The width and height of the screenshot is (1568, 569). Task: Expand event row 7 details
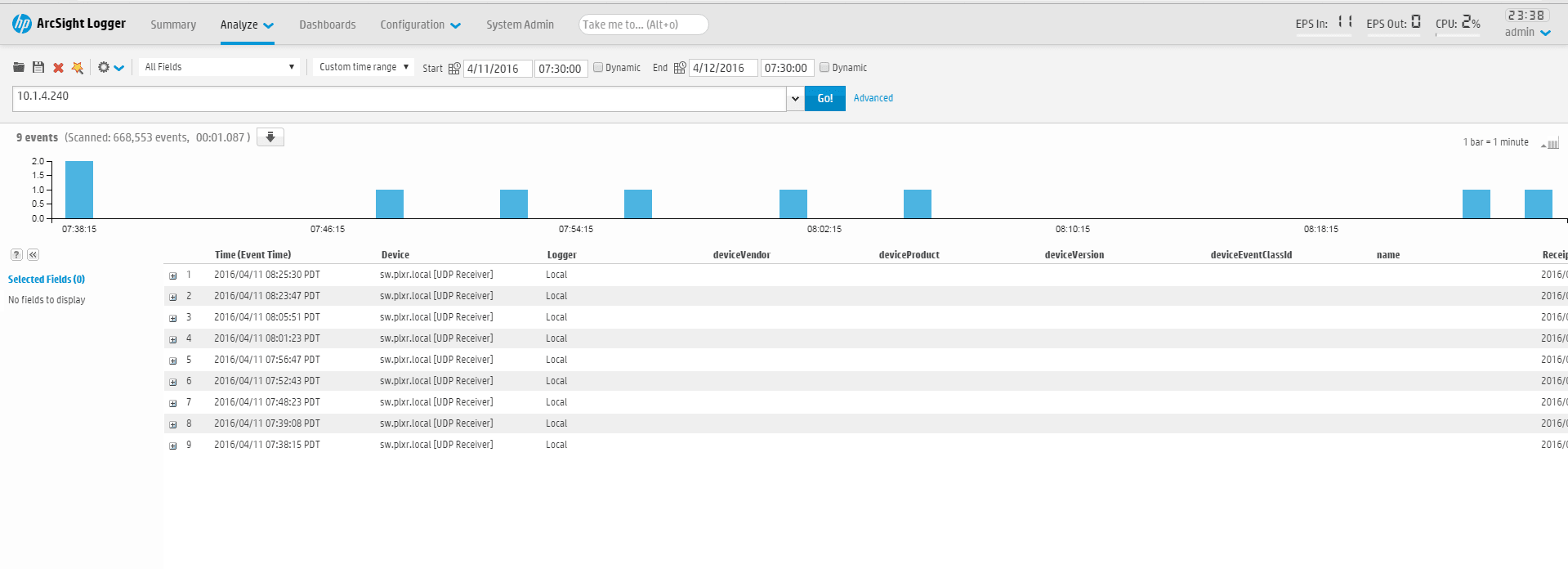(x=173, y=404)
